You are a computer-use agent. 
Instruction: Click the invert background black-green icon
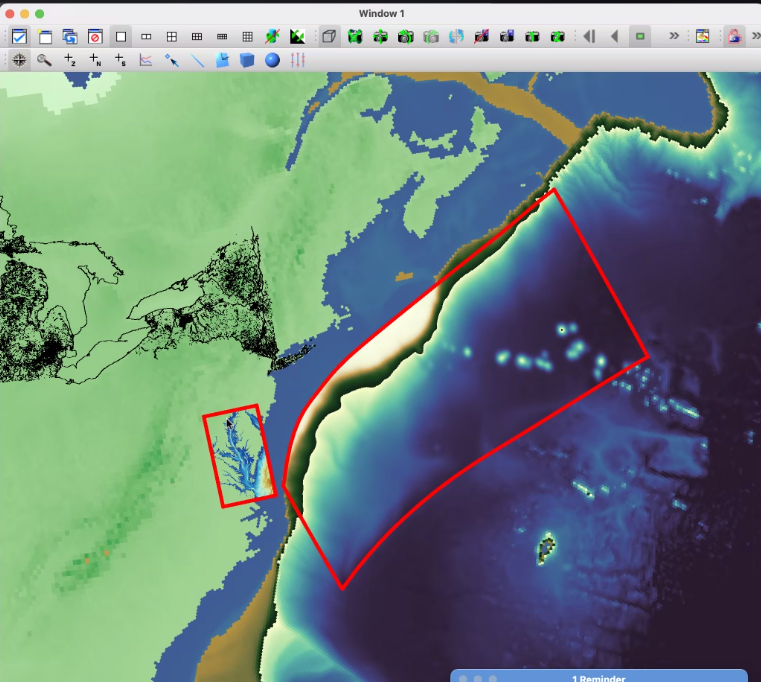pos(298,36)
